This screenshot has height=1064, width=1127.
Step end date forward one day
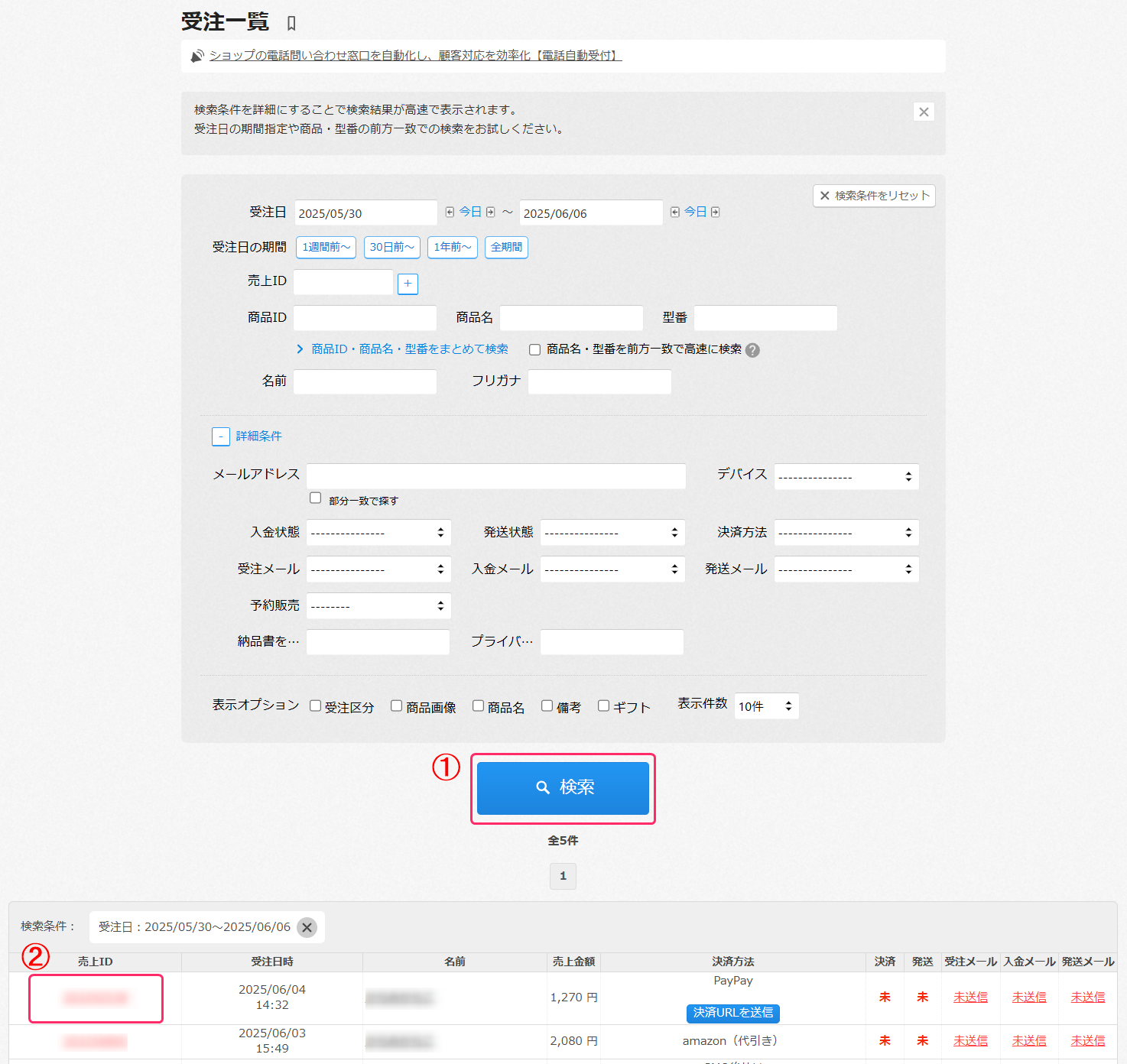pyautogui.click(x=715, y=212)
